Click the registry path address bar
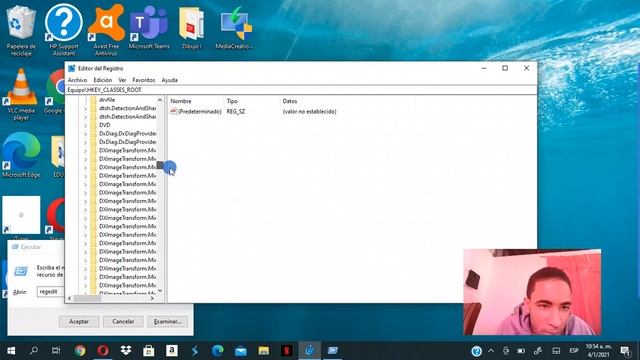640x360 pixels. coord(301,90)
